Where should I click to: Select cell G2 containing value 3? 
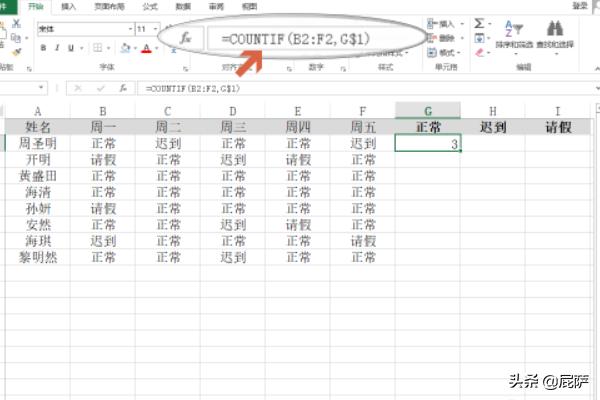427,144
